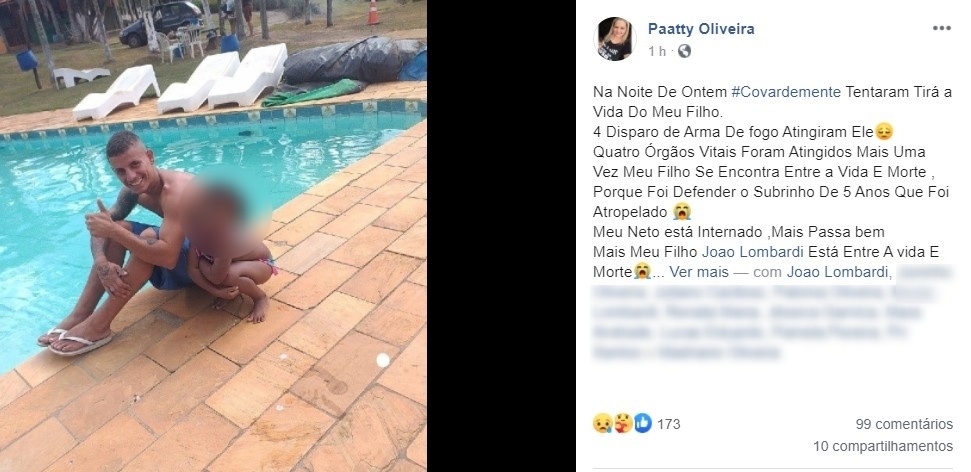Expand post text with Ver mais

click(699, 271)
